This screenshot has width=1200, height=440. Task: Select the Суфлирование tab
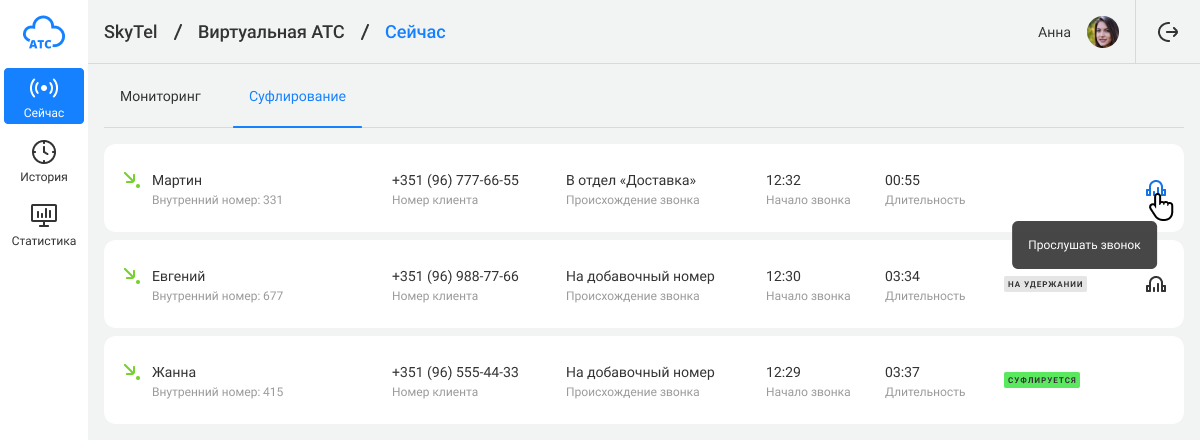point(297,97)
